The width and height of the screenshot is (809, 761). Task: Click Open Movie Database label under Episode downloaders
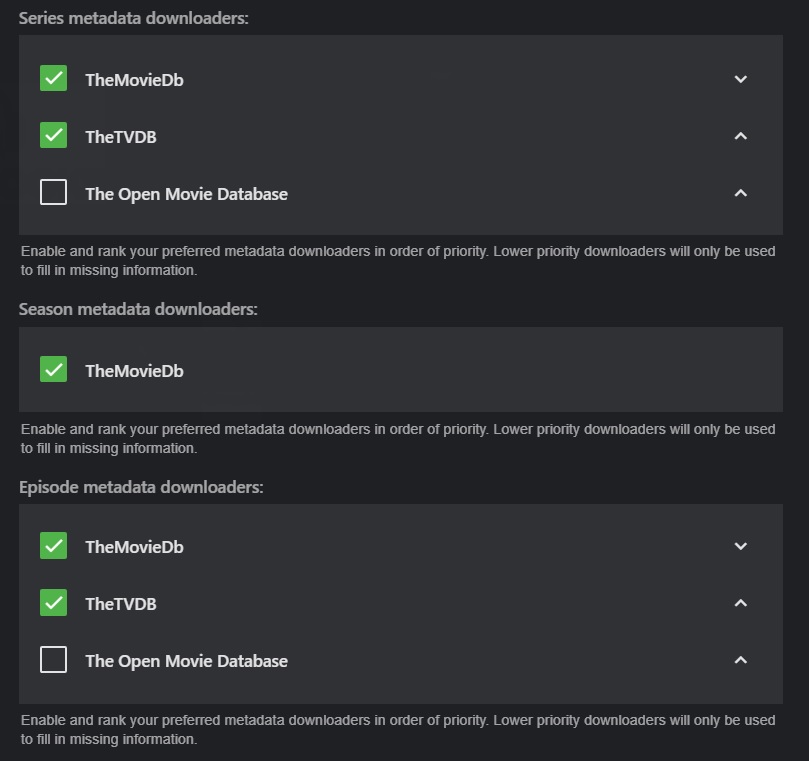tap(186, 661)
